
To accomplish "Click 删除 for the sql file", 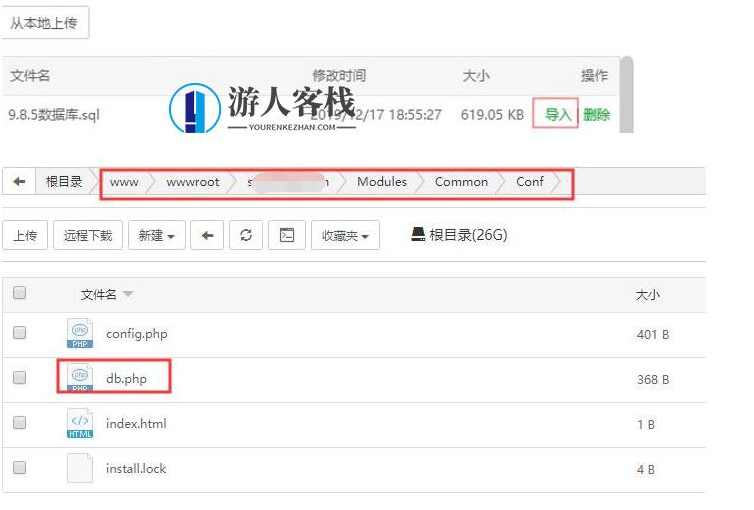I will pos(597,114).
